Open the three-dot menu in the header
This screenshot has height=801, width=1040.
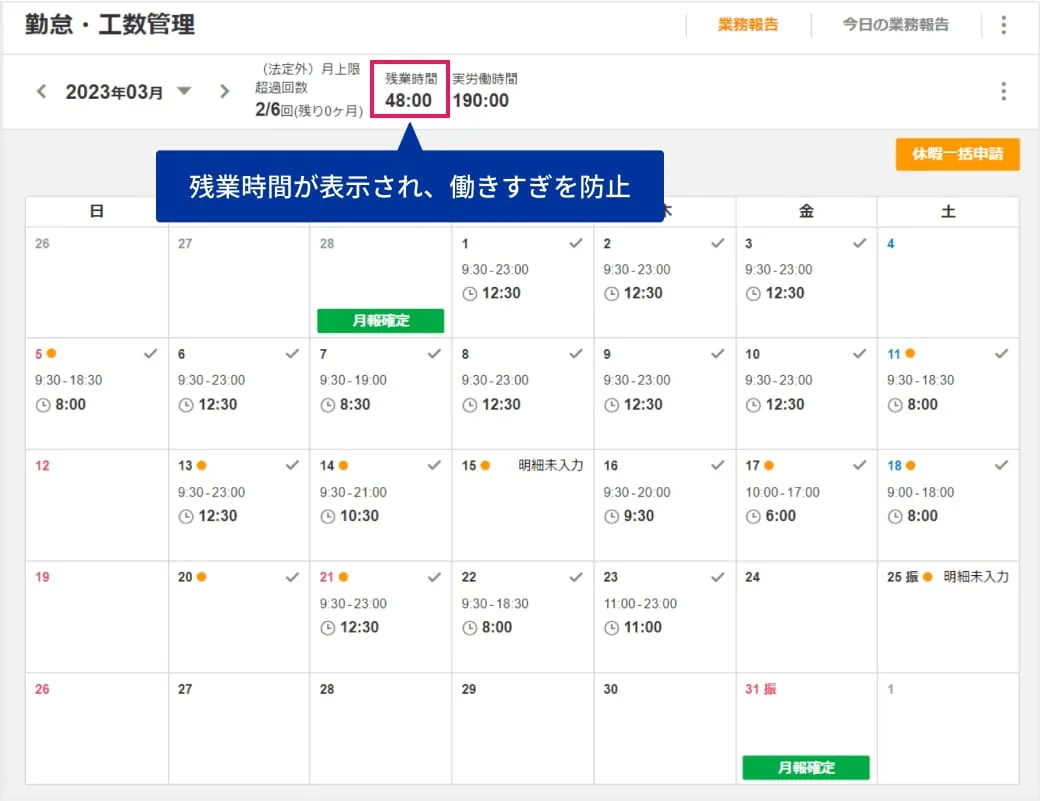pos(1004,25)
